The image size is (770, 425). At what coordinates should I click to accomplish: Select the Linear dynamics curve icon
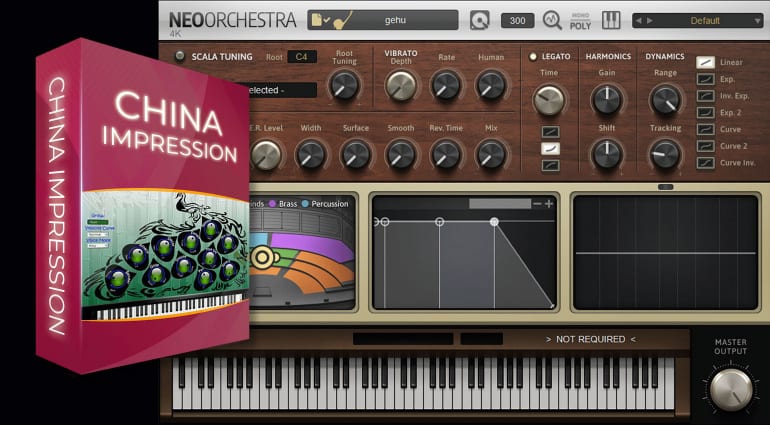point(705,62)
